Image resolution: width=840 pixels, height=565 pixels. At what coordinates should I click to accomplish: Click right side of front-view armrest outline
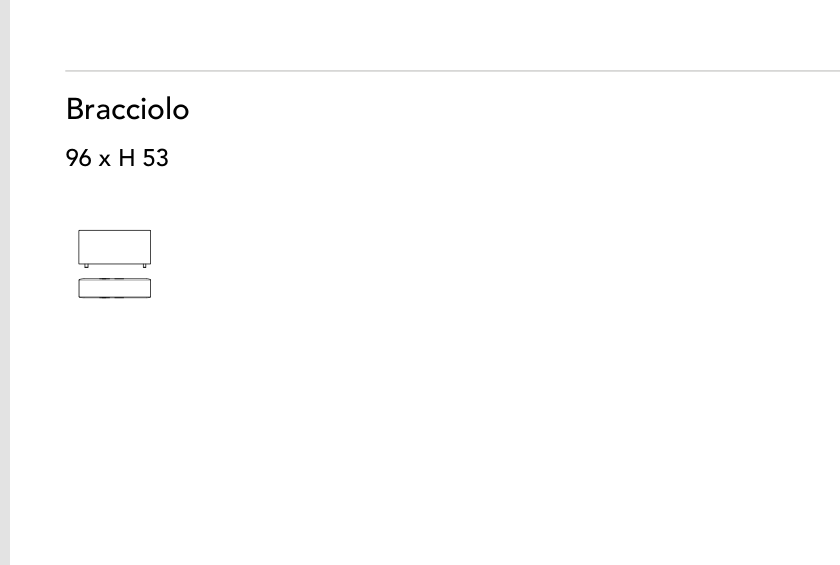click(151, 247)
